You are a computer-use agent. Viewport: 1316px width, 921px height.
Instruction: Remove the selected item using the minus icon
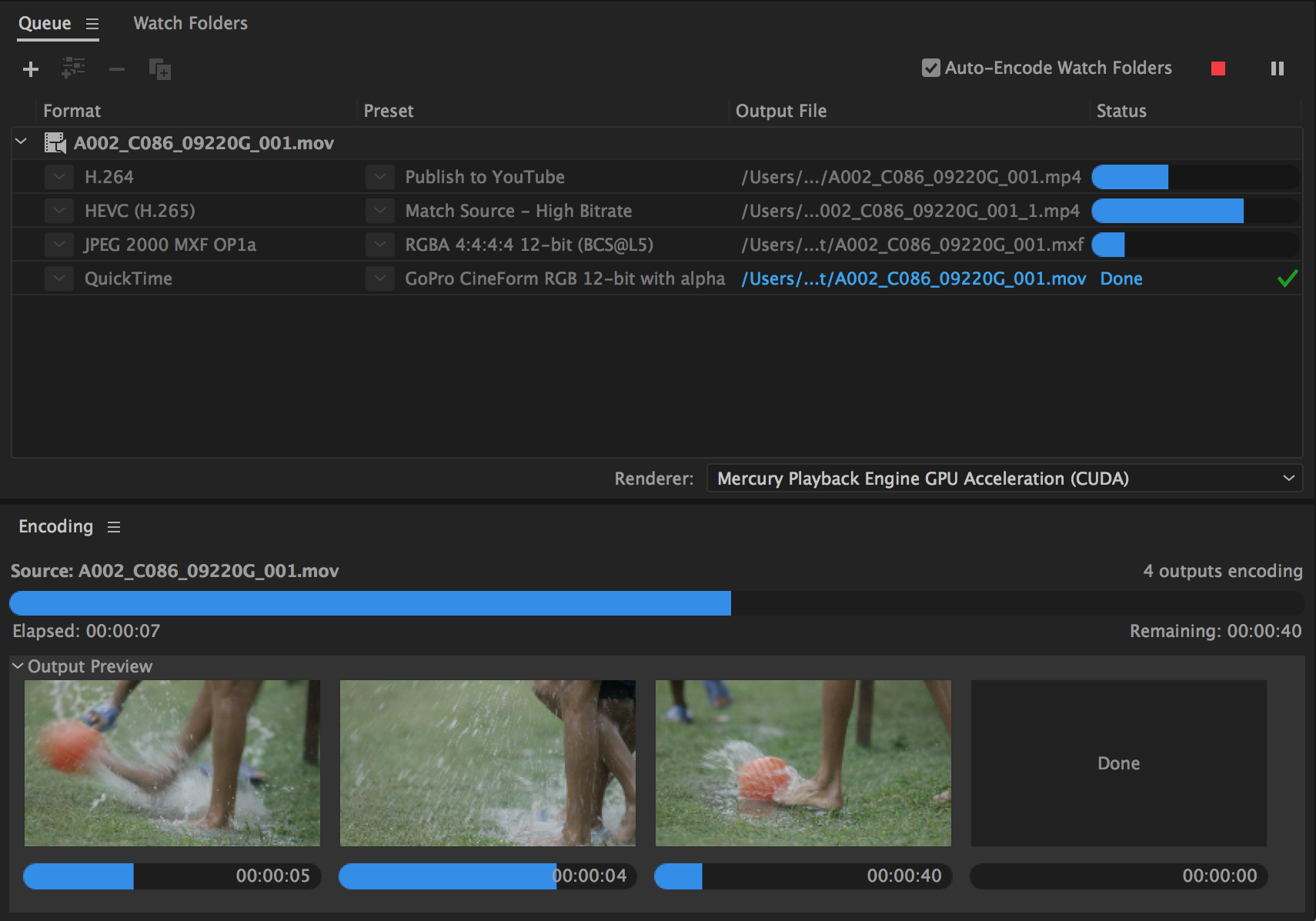tap(117, 68)
